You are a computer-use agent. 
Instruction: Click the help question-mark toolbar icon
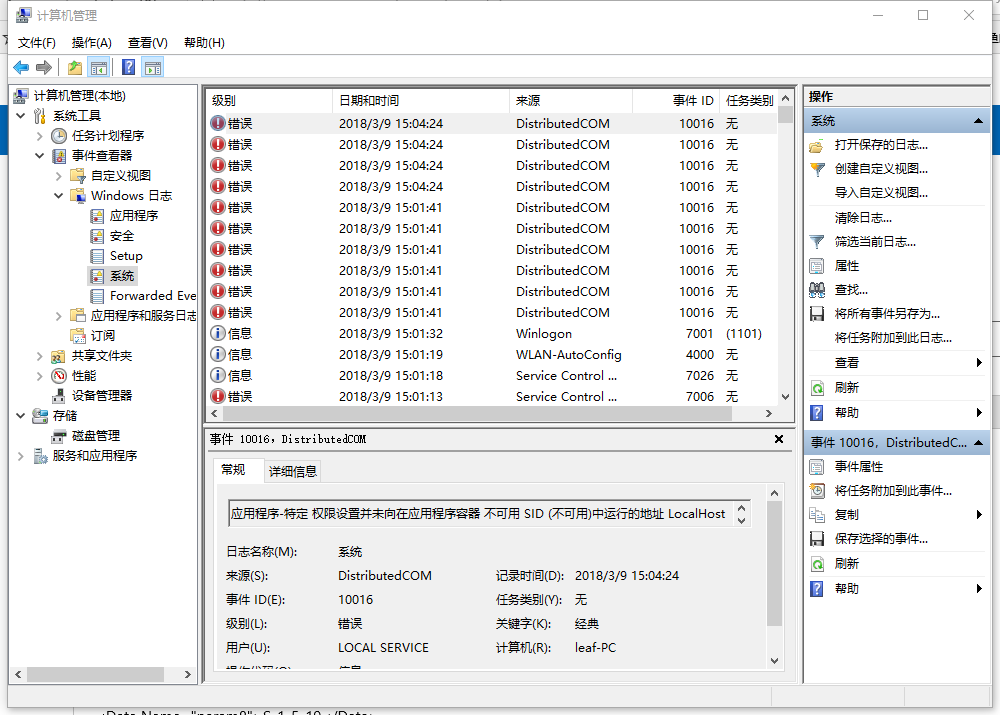pyautogui.click(x=128, y=66)
